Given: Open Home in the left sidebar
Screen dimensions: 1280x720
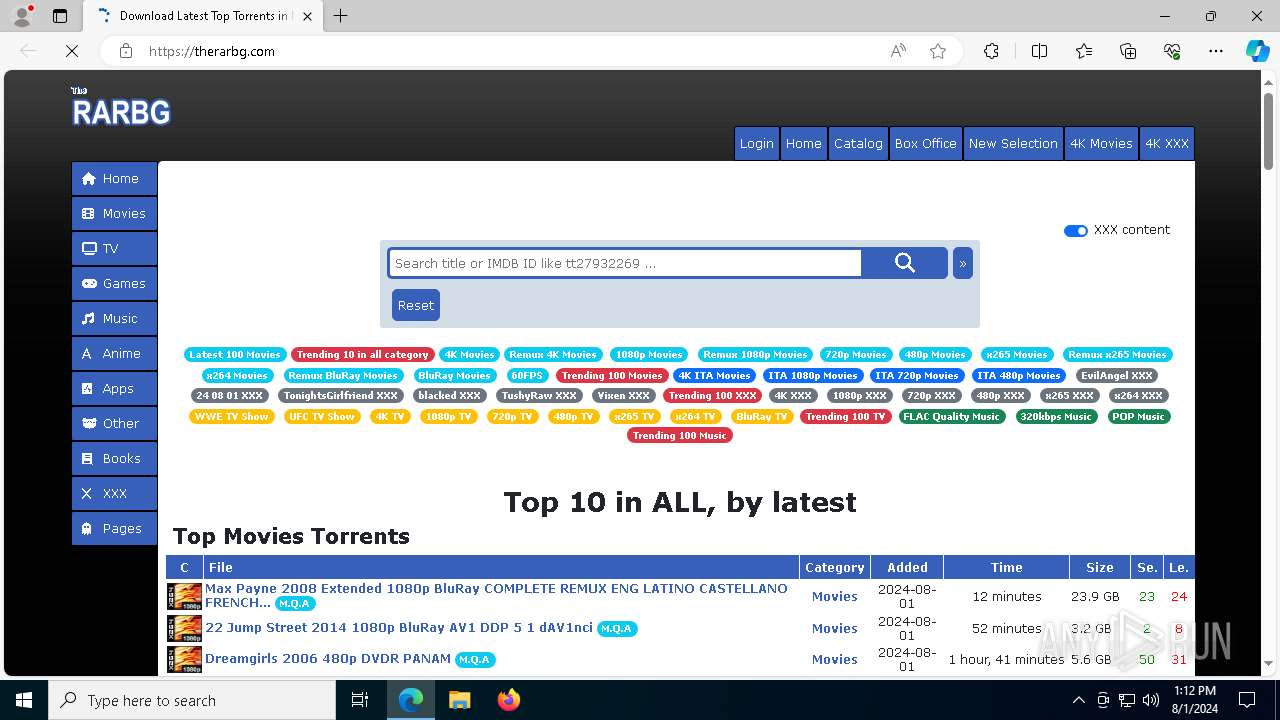Looking at the screenshot, I should (114, 178).
